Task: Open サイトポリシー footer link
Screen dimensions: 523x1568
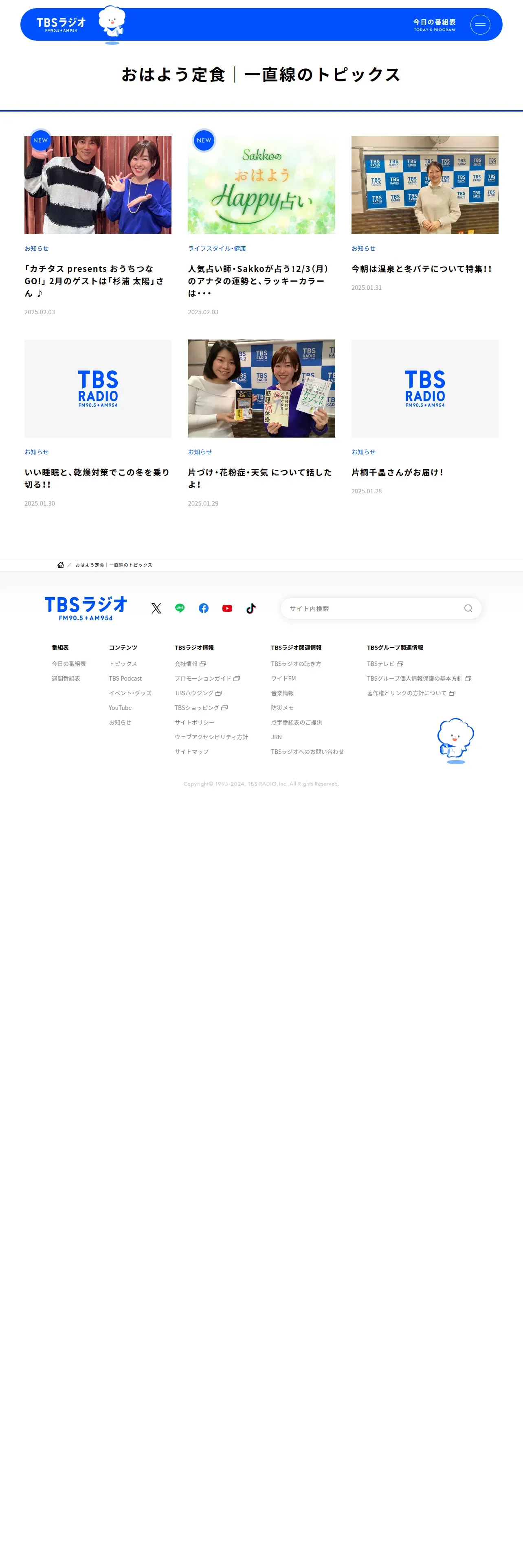Action: click(x=194, y=723)
